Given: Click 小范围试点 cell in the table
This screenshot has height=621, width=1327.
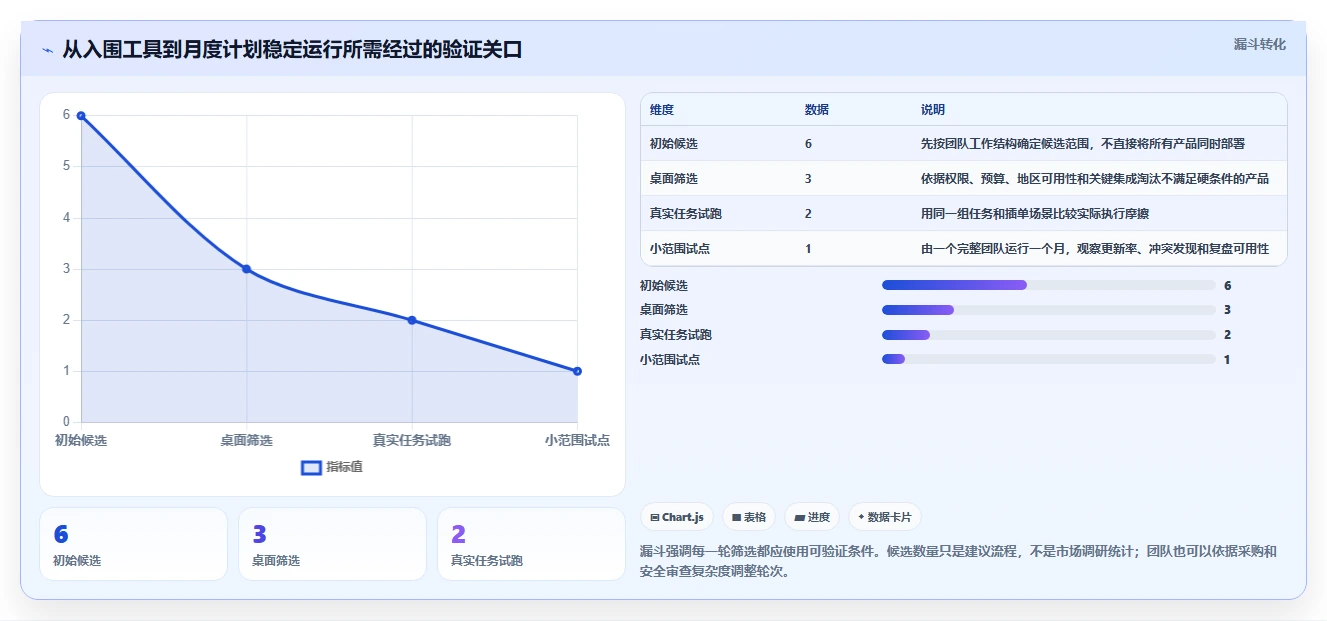Looking at the screenshot, I should tap(679, 249).
